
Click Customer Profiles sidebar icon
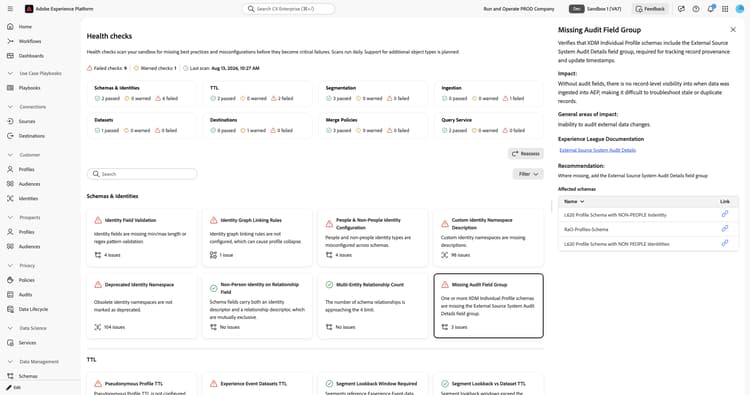point(10,169)
